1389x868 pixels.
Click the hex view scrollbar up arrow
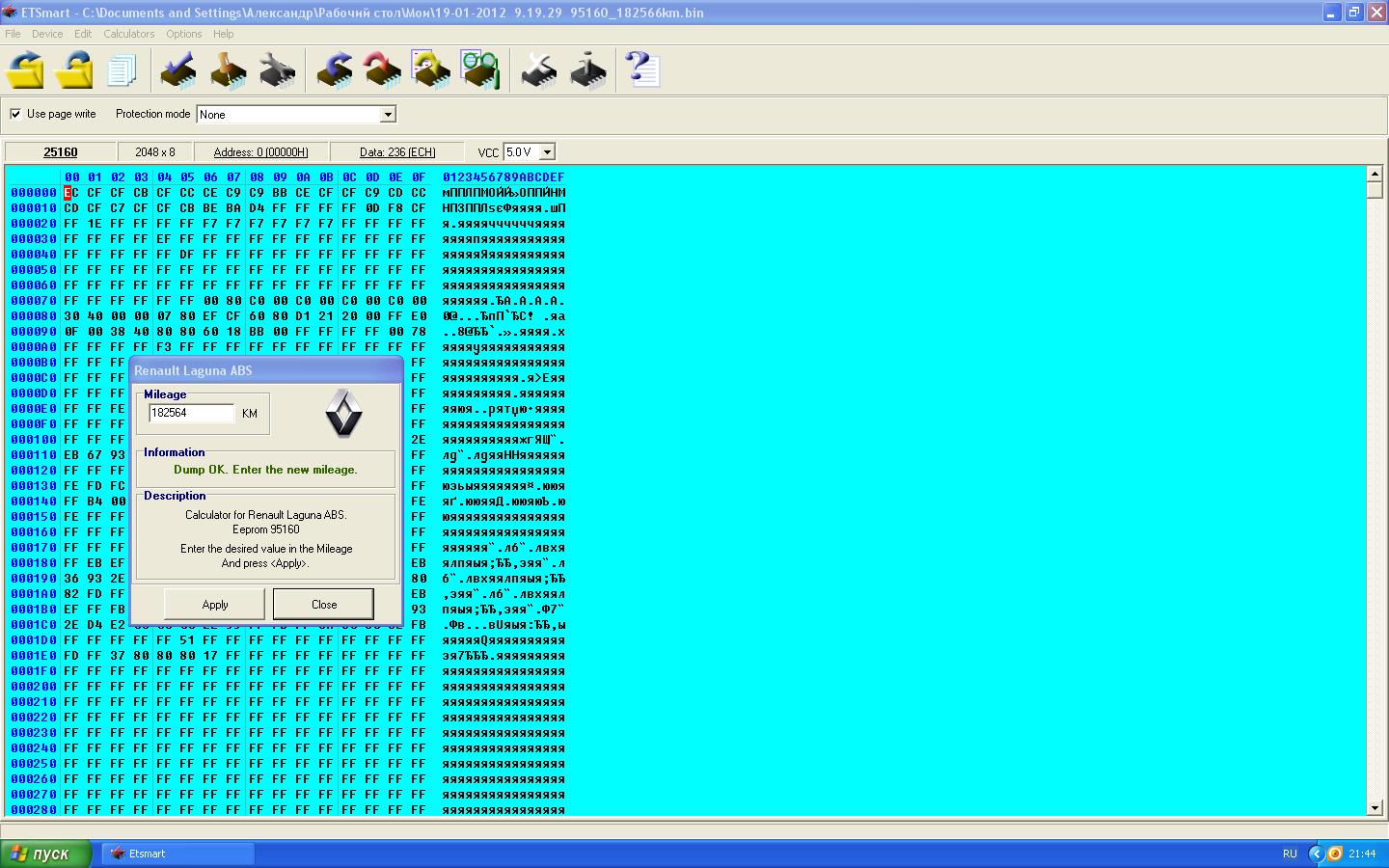pos(1375,174)
